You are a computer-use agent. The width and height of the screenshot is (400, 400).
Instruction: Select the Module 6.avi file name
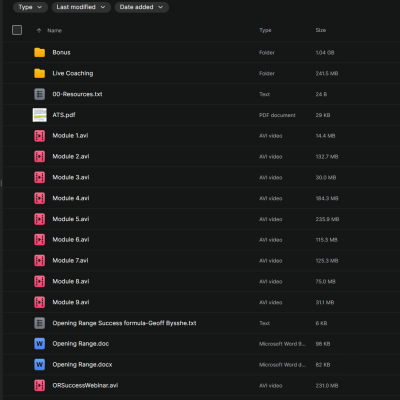(x=71, y=240)
